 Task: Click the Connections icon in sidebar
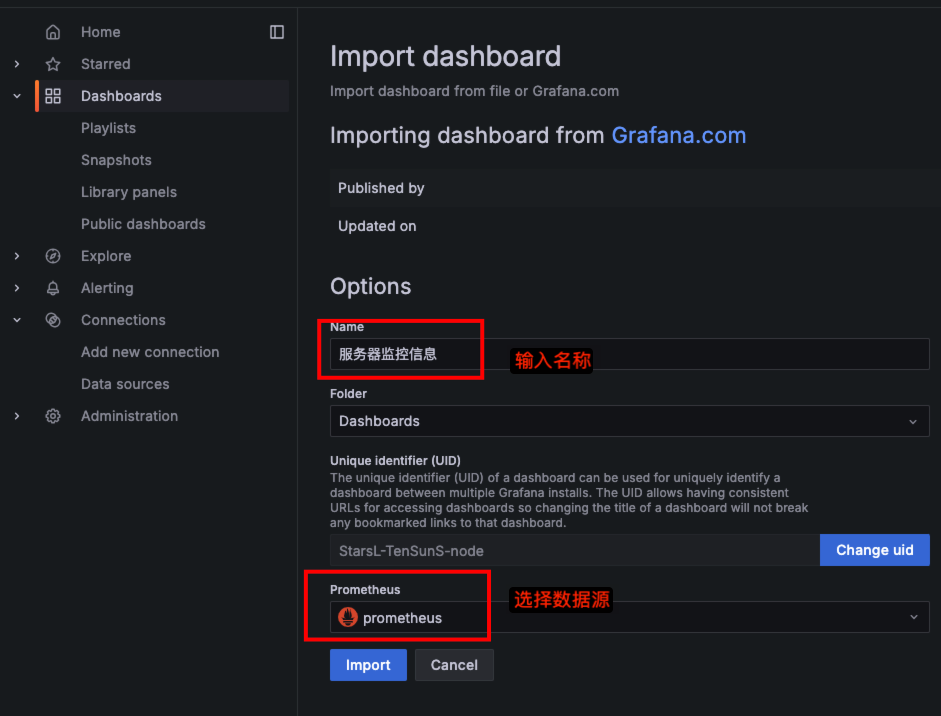tap(53, 320)
